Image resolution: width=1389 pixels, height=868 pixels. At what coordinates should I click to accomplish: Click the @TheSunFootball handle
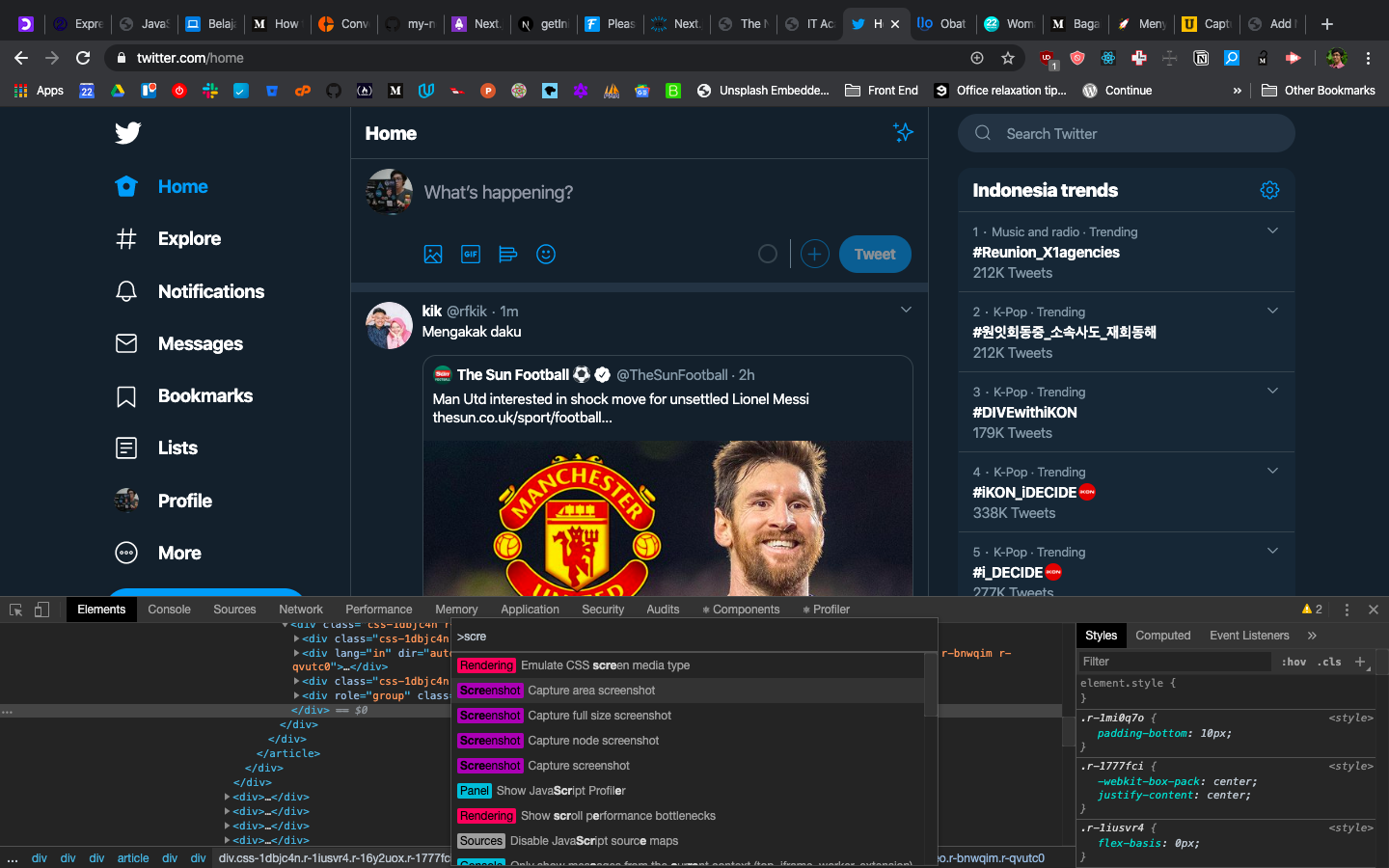672,375
